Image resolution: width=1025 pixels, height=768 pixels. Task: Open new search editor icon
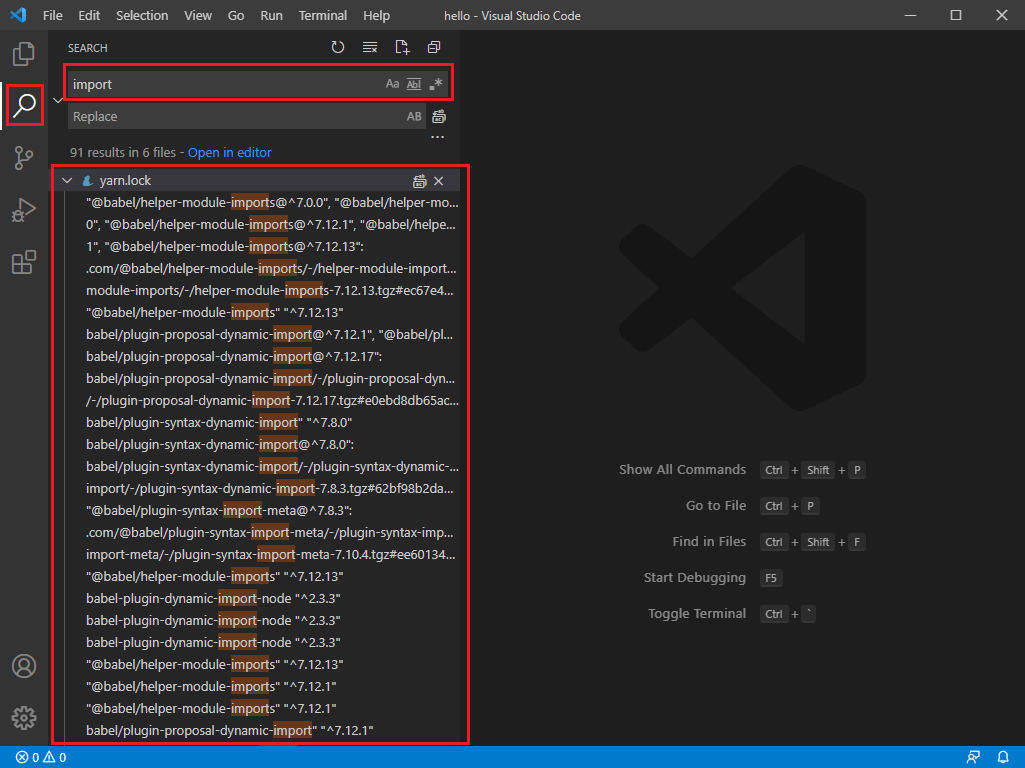(402, 47)
